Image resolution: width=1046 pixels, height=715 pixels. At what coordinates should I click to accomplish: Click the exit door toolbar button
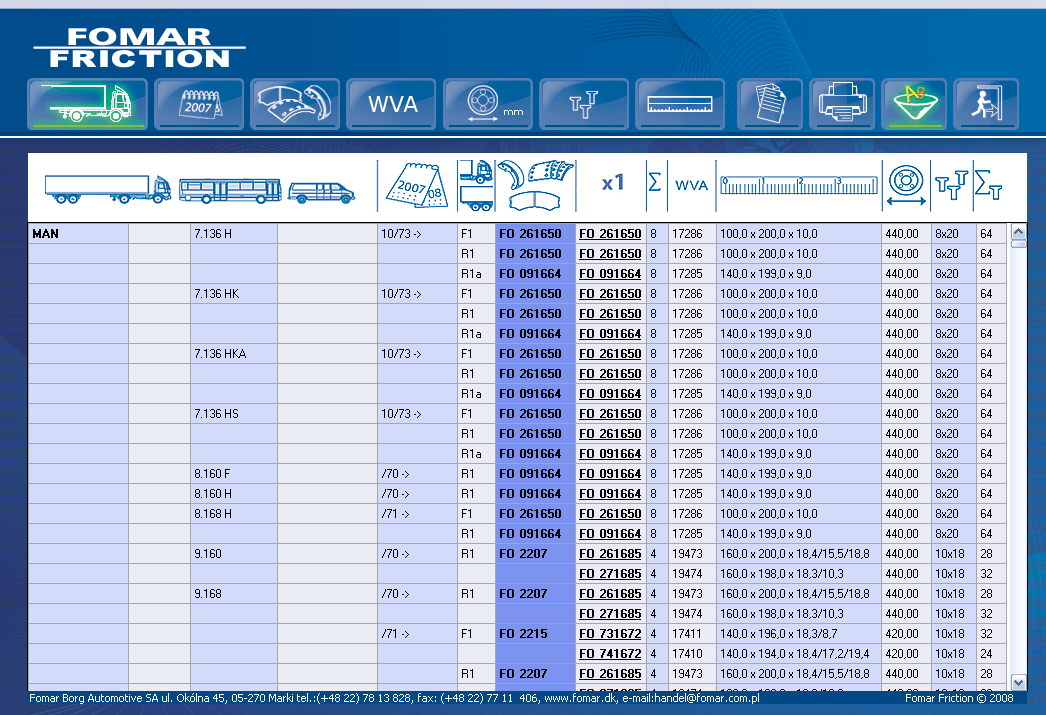[x=986, y=104]
